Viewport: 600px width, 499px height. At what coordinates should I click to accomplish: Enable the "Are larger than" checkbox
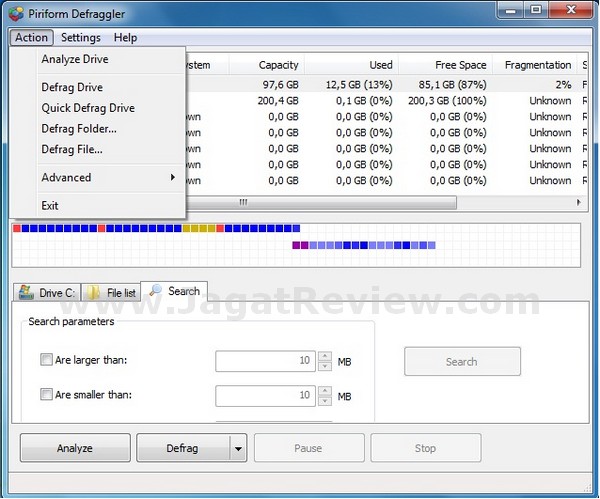[x=46, y=360]
